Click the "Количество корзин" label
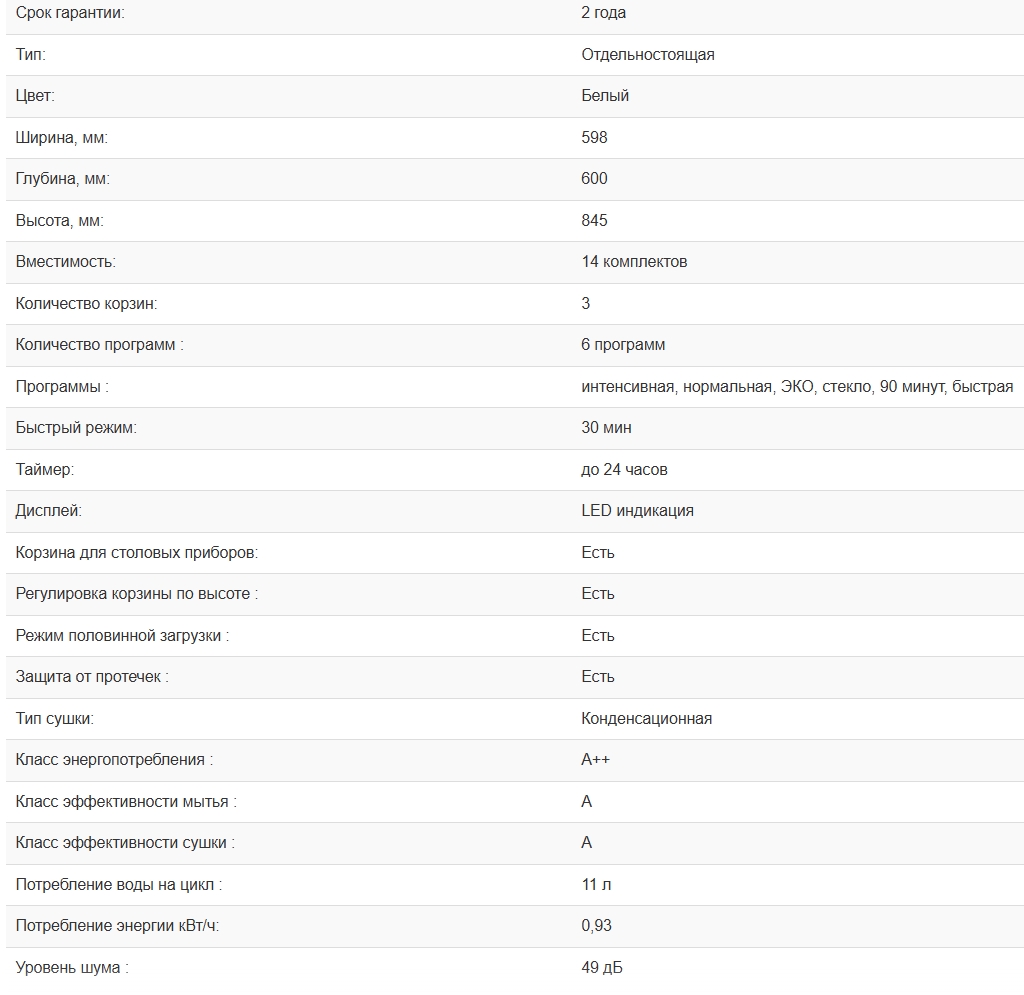Screen dimensions: 1024x995 pyautogui.click(x=87, y=304)
